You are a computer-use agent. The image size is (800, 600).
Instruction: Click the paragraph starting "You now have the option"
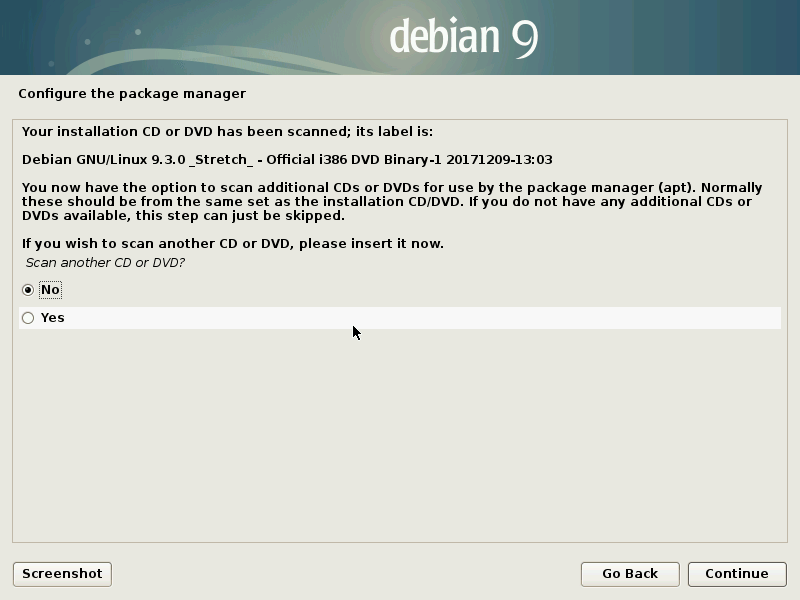(390, 202)
